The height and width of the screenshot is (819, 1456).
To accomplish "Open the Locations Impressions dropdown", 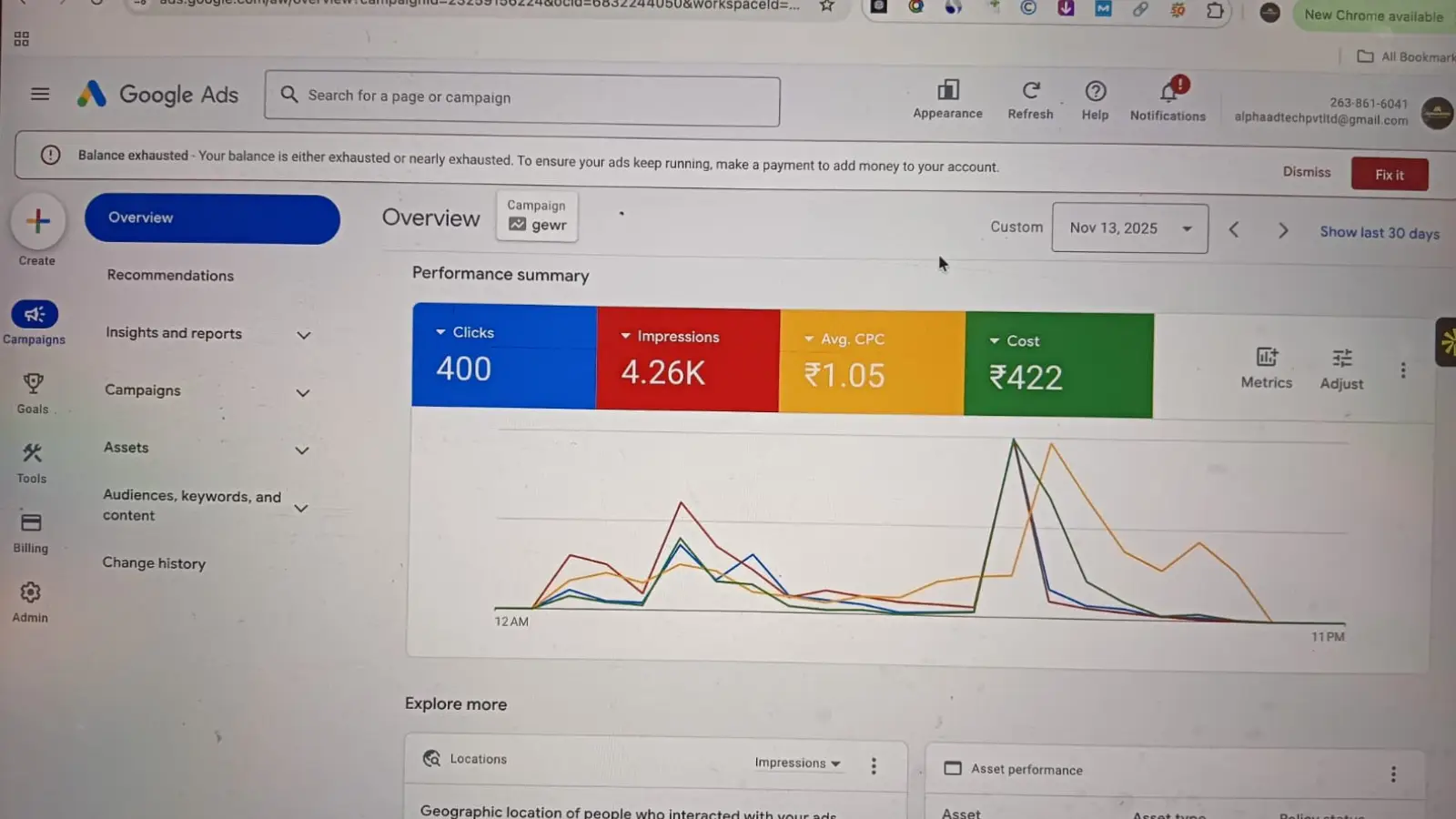I will tap(797, 763).
